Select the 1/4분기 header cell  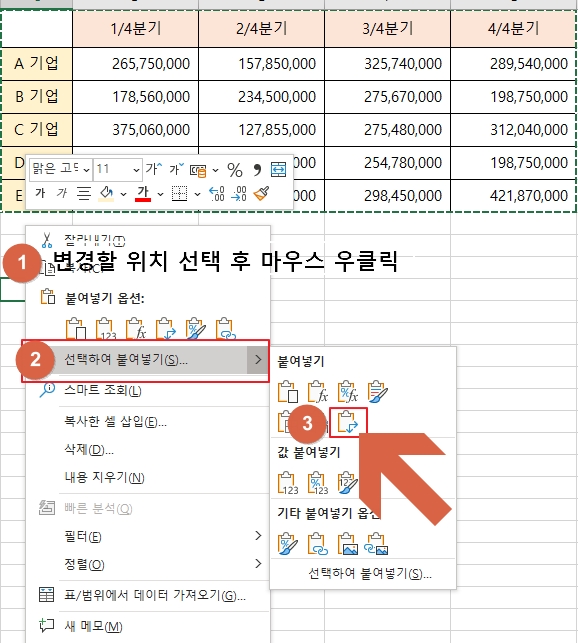[136, 29]
